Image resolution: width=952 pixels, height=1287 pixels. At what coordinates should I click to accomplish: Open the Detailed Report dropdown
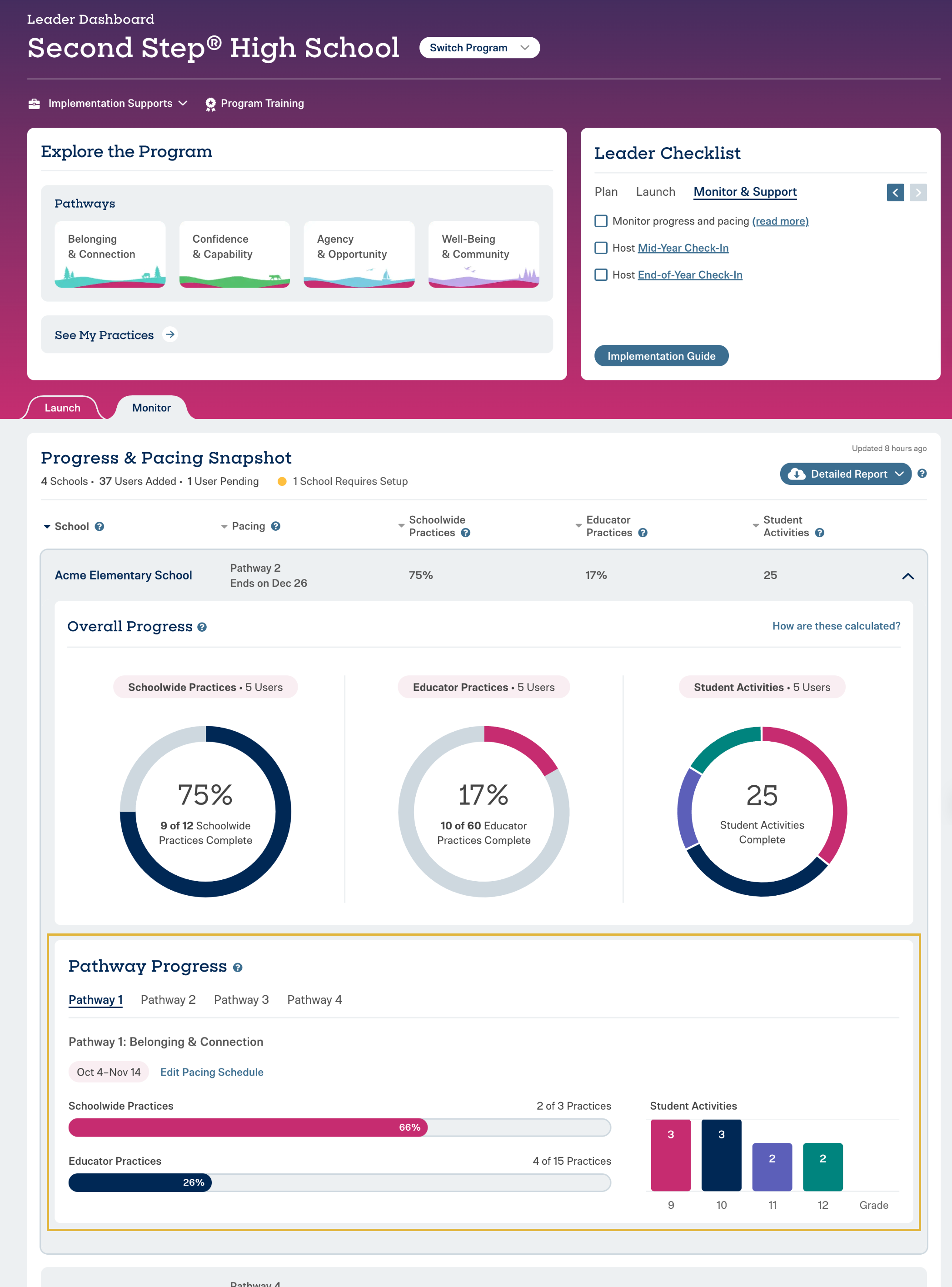(845, 474)
